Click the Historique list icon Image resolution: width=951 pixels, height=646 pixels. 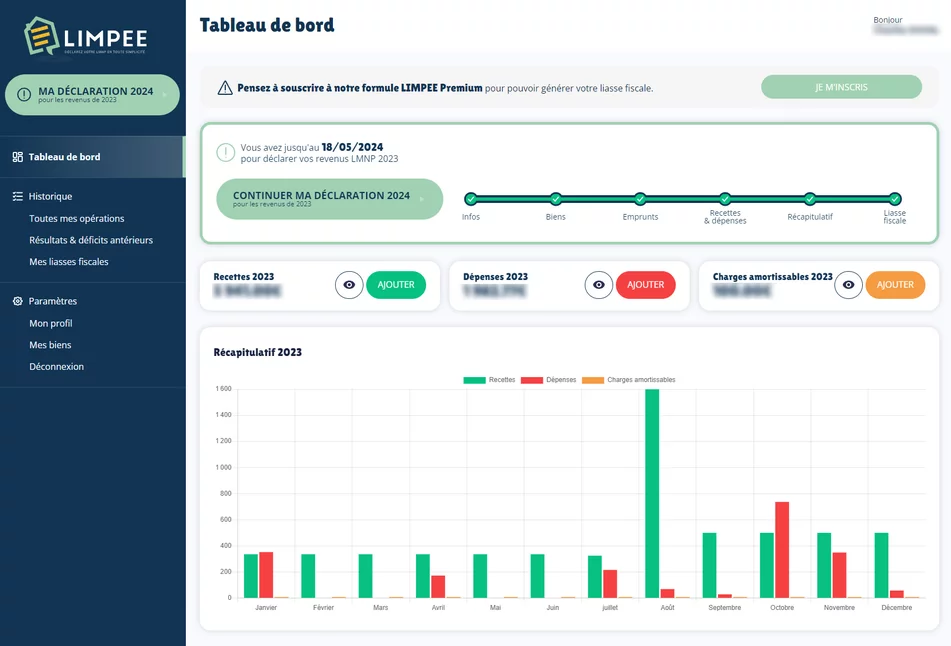click(17, 197)
